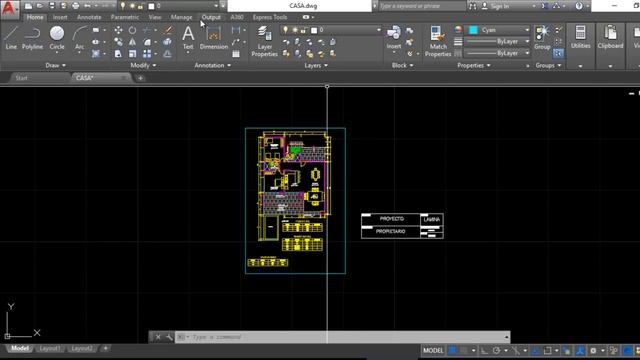This screenshot has height=360, width=640.
Task: Open the AutoCAD application menu
Action: pos(9,9)
